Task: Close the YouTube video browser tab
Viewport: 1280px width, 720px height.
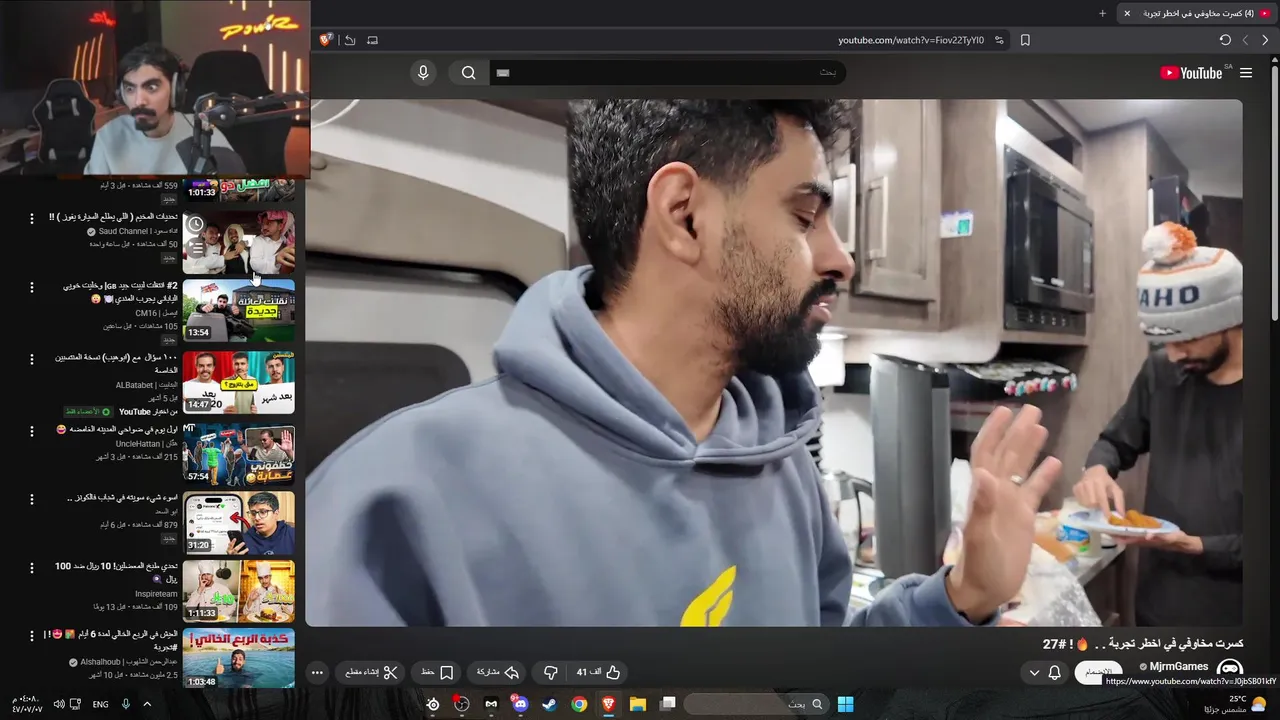Action: [x=1127, y=13]
